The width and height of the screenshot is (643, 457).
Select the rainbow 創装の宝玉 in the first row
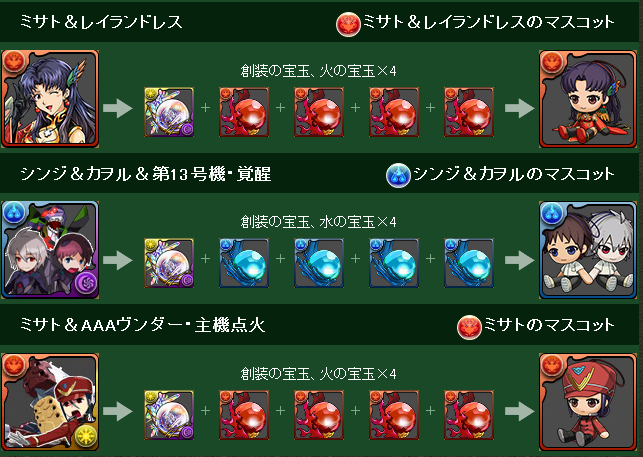pos(169,112)
